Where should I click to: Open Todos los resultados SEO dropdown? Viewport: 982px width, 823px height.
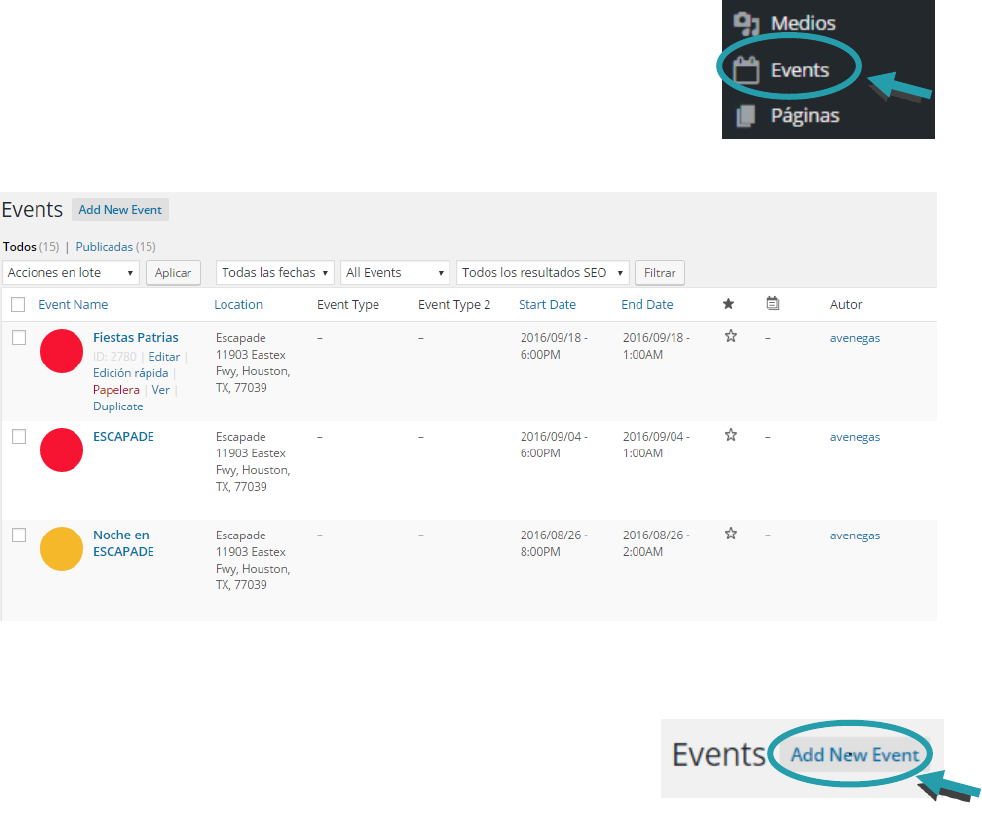(x=542, y=272)
